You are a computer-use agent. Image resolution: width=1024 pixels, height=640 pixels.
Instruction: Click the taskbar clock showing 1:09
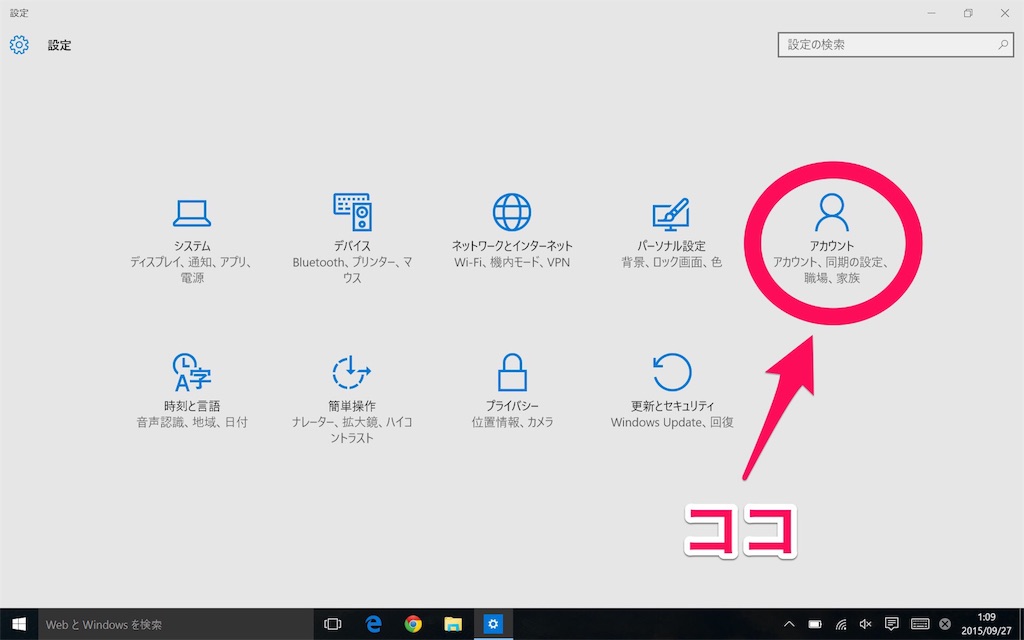986,624
